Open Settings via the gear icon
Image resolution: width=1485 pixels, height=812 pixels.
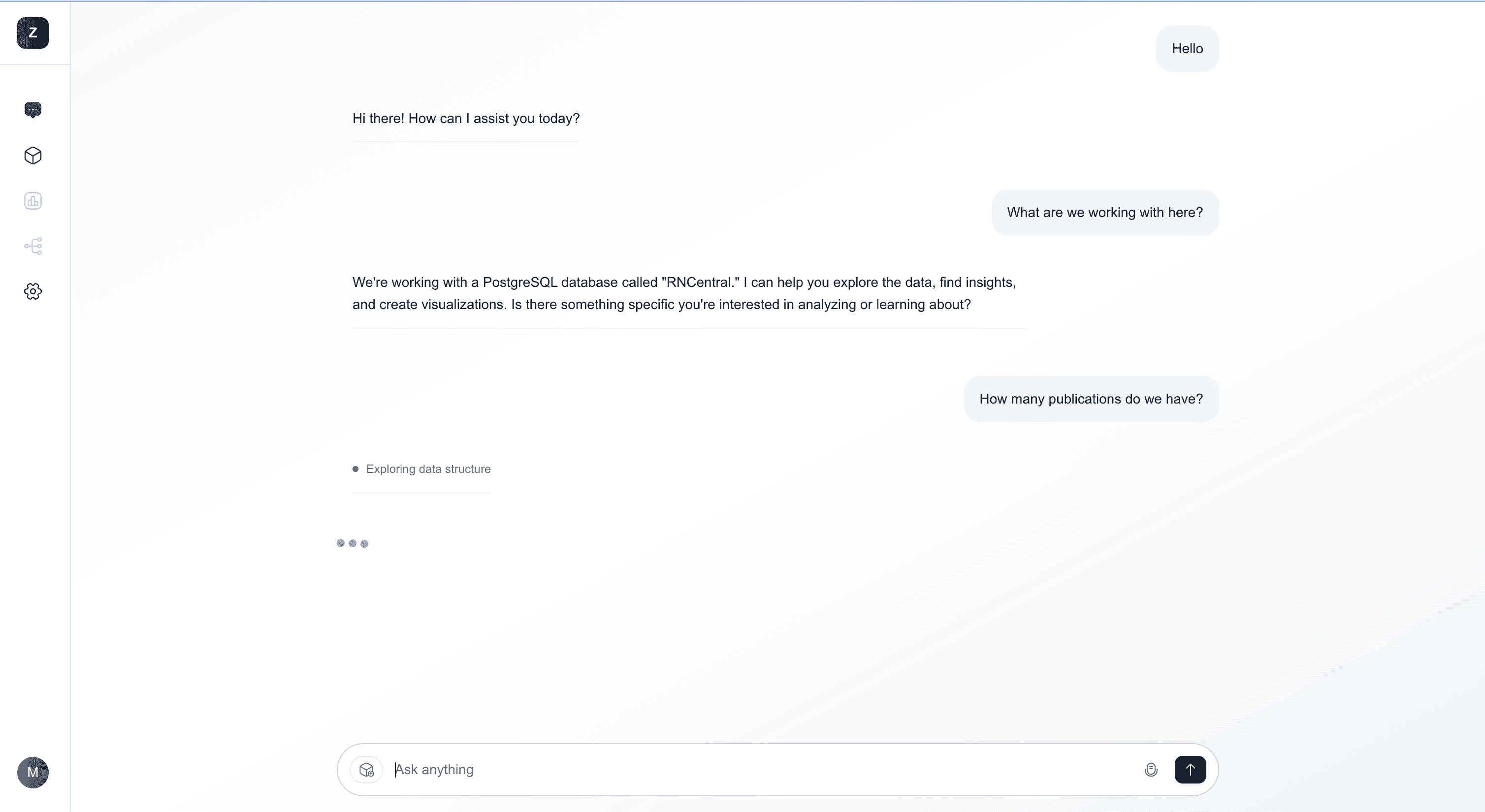point(33,291)
